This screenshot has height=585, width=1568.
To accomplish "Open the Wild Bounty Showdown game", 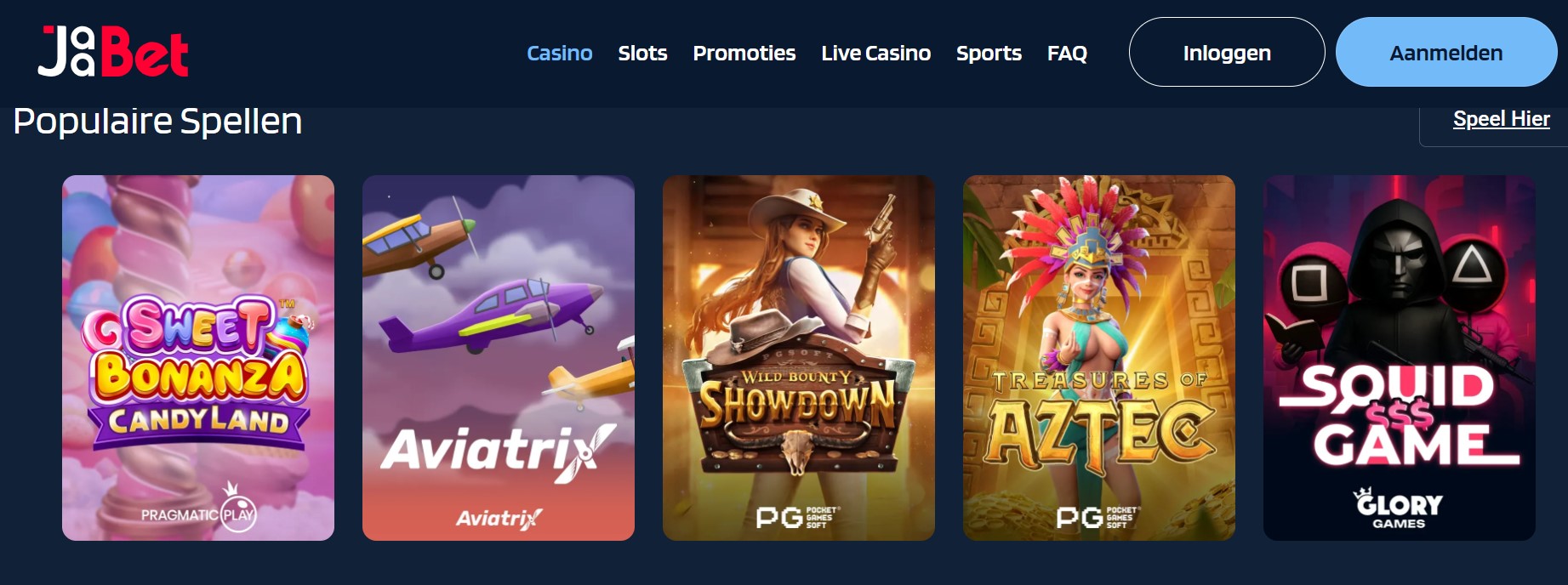I will [799, 358].
